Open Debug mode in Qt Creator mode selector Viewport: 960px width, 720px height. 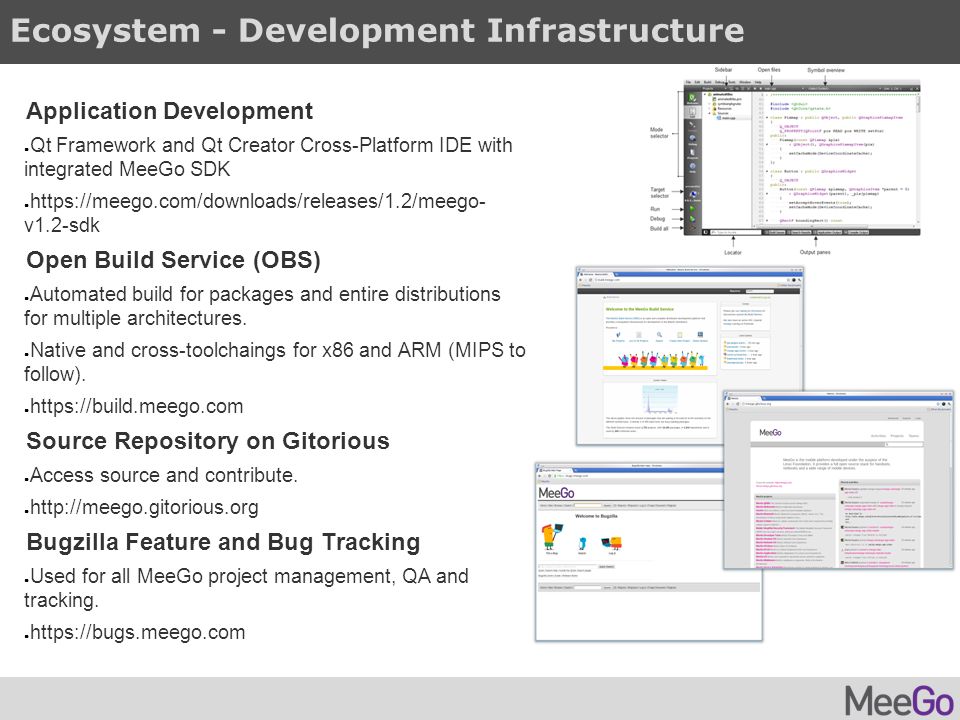[x=692, y=140]
